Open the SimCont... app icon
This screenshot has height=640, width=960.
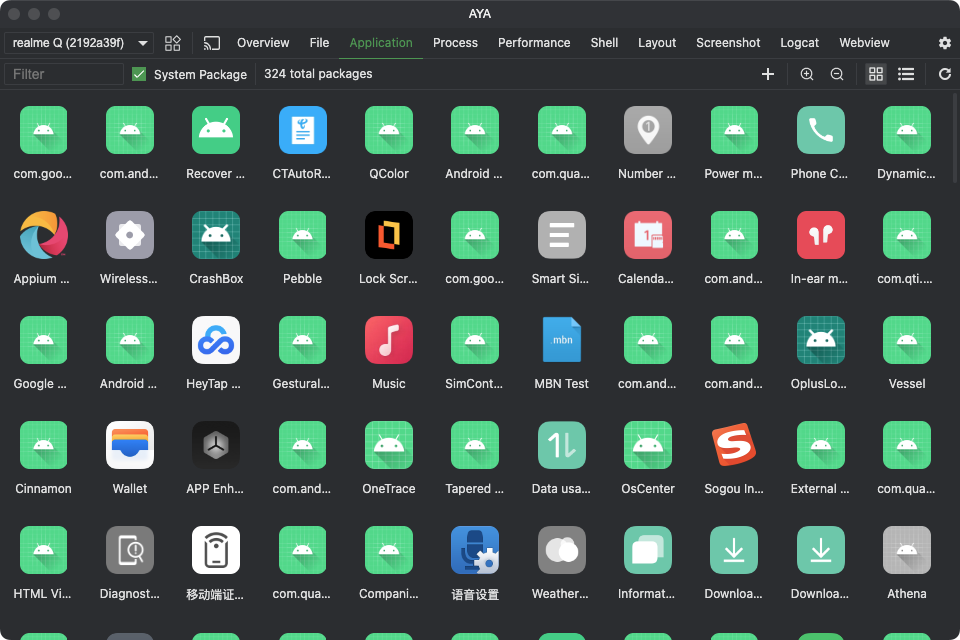[x=475, y=340]
